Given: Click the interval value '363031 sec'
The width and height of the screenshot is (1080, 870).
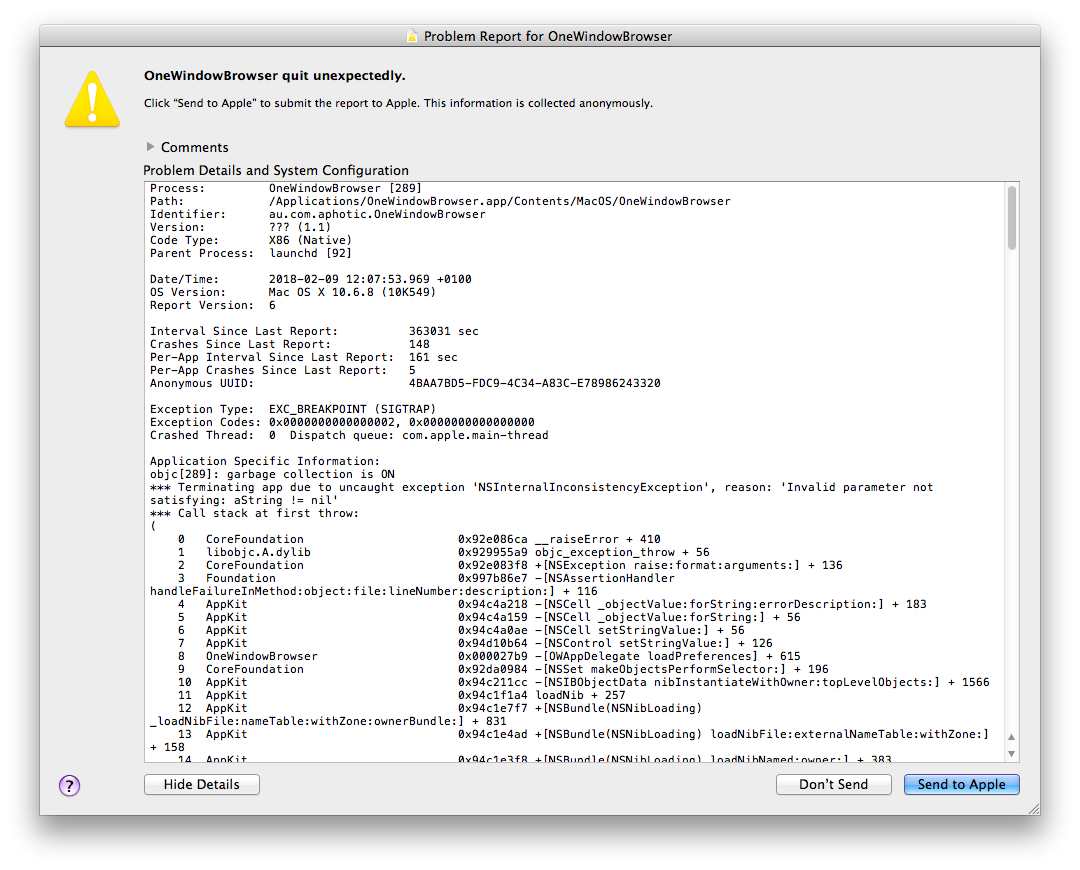Looking at the screenshot, I should (x=444, y=331).
